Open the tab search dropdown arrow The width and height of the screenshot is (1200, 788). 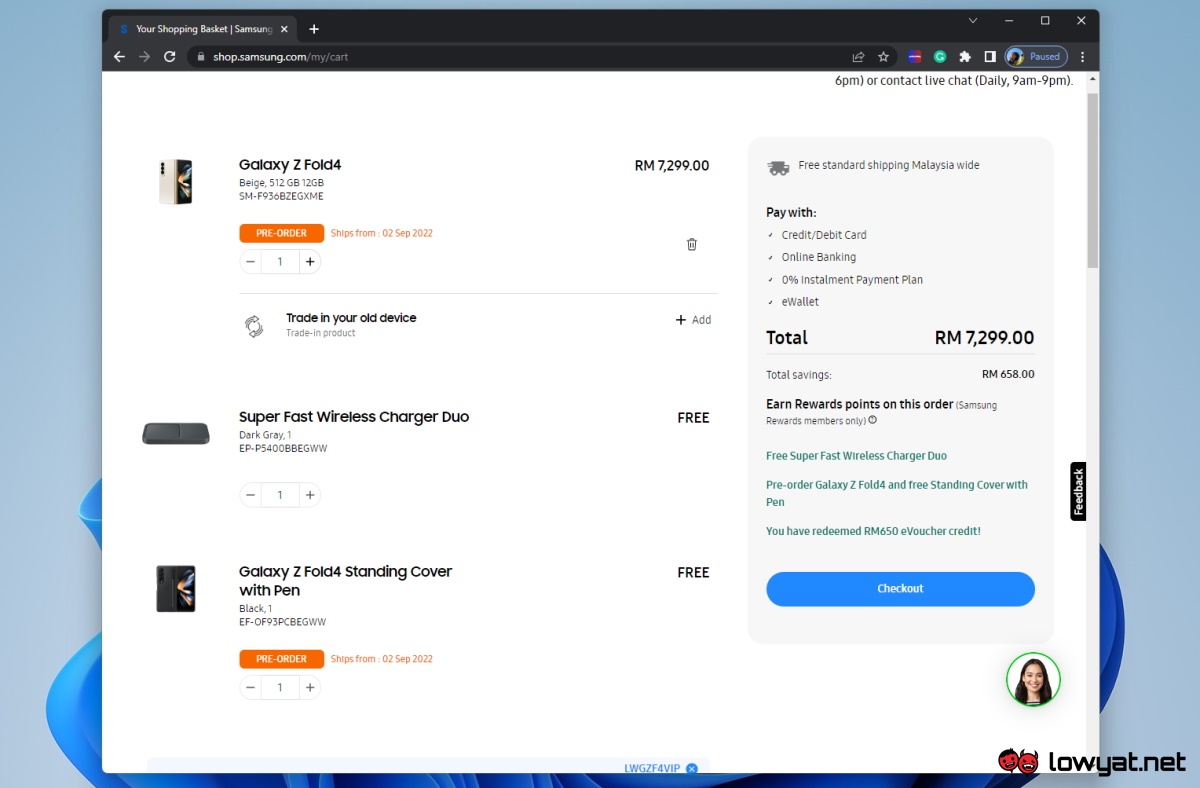point(973,21)
